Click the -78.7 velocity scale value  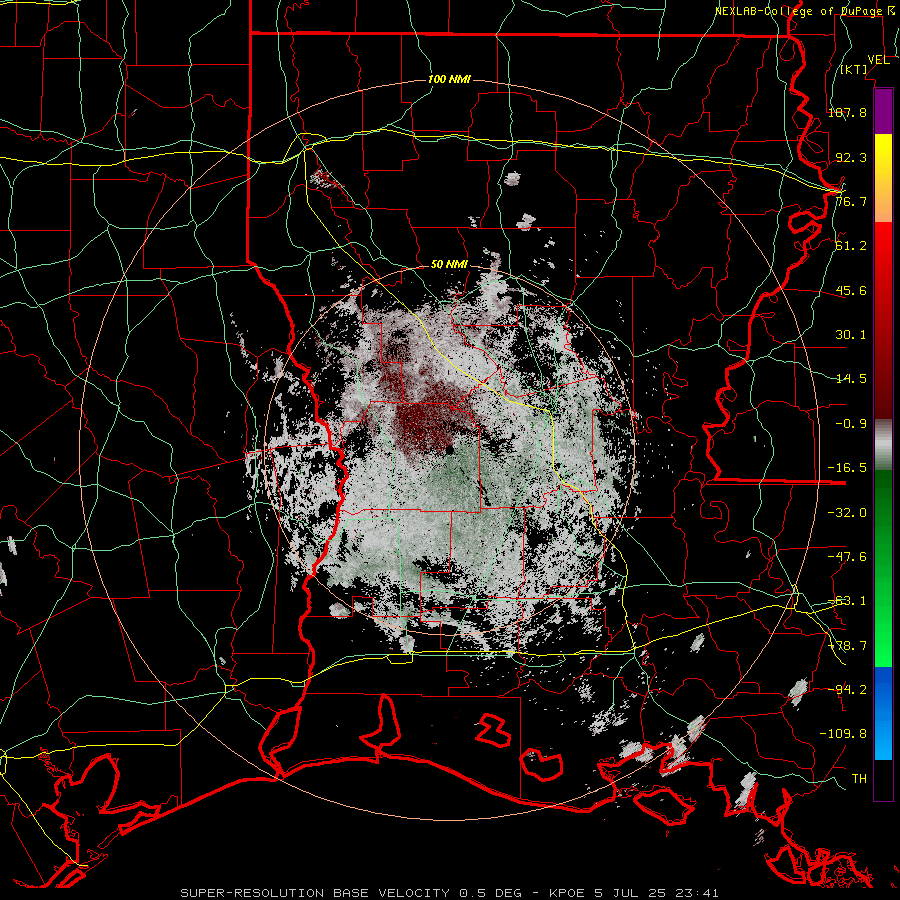847,646
